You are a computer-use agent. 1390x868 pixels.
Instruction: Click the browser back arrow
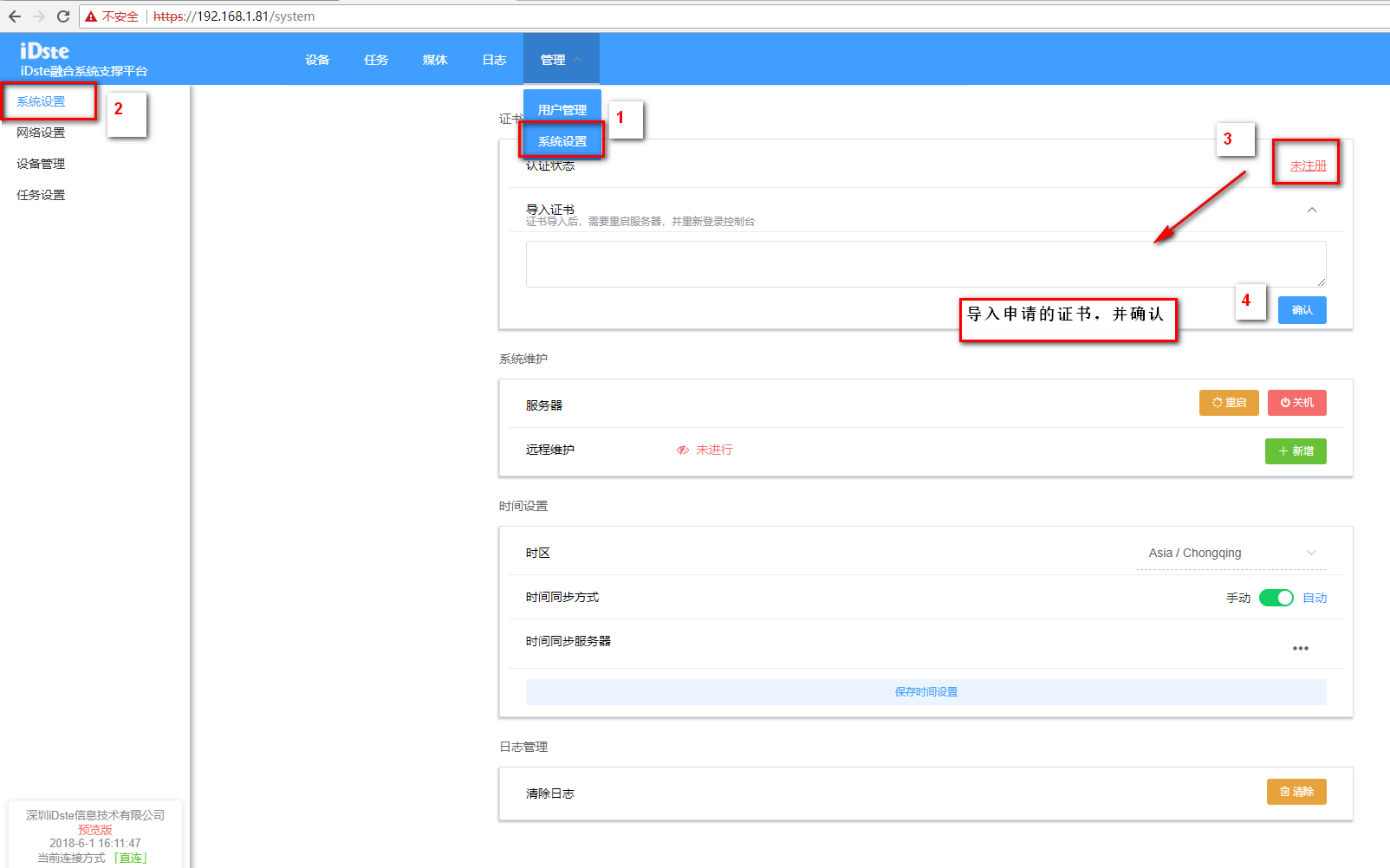point(15,16)
